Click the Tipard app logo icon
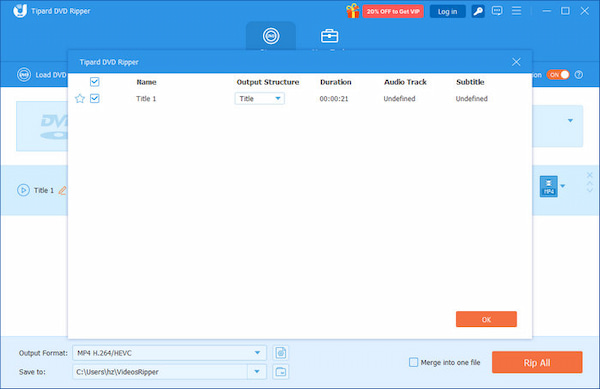The image size is (600, 389). pos(20,10)
